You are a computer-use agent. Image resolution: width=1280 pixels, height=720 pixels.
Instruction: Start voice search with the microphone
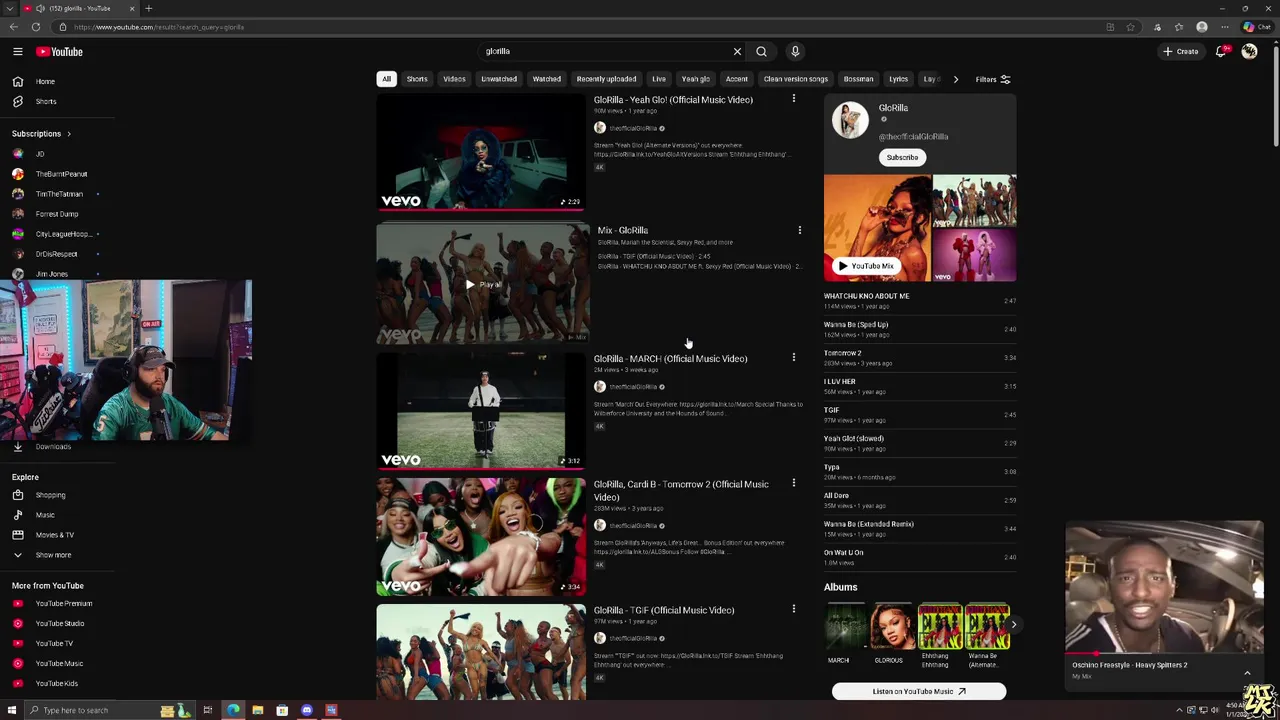pyautogui.click(x=795, y=51)
